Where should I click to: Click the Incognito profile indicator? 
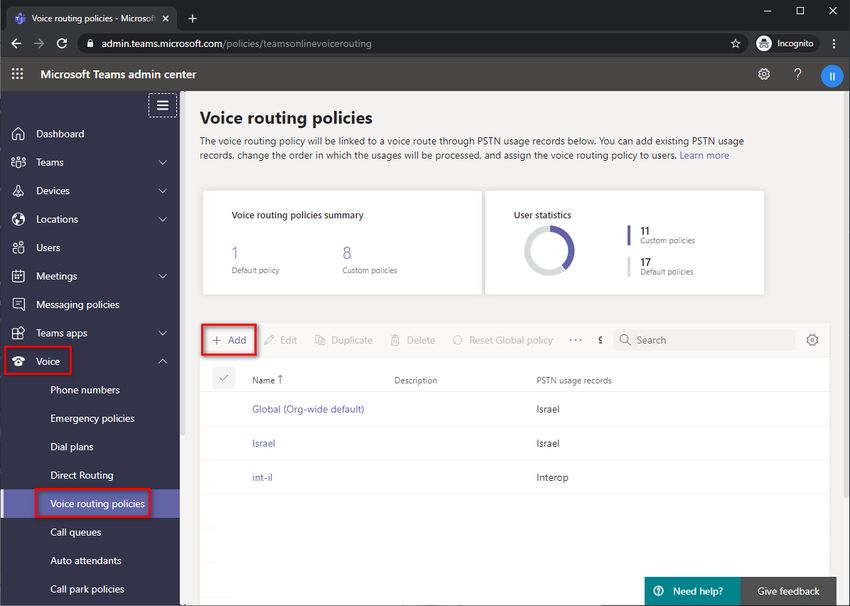coord(785,43)
